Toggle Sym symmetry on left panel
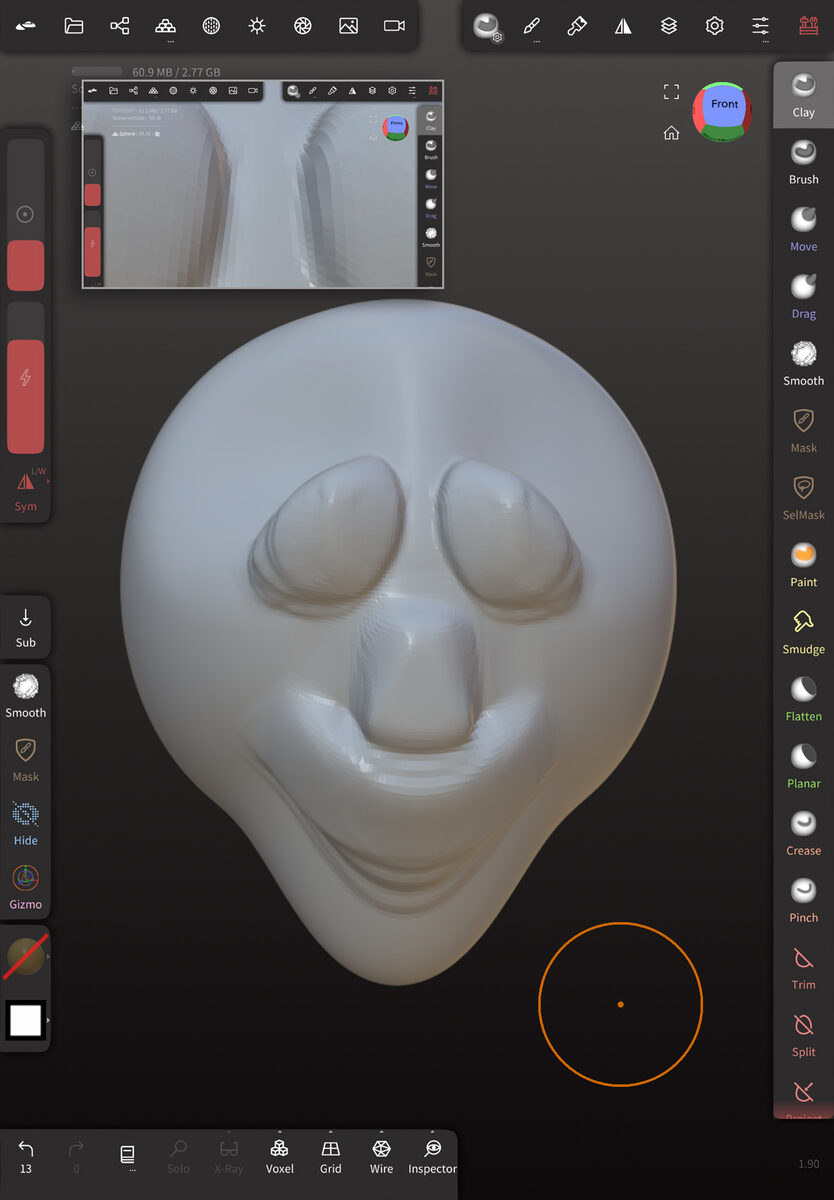This screenshot has width=834, height=1200. click(x=25, y=490)
